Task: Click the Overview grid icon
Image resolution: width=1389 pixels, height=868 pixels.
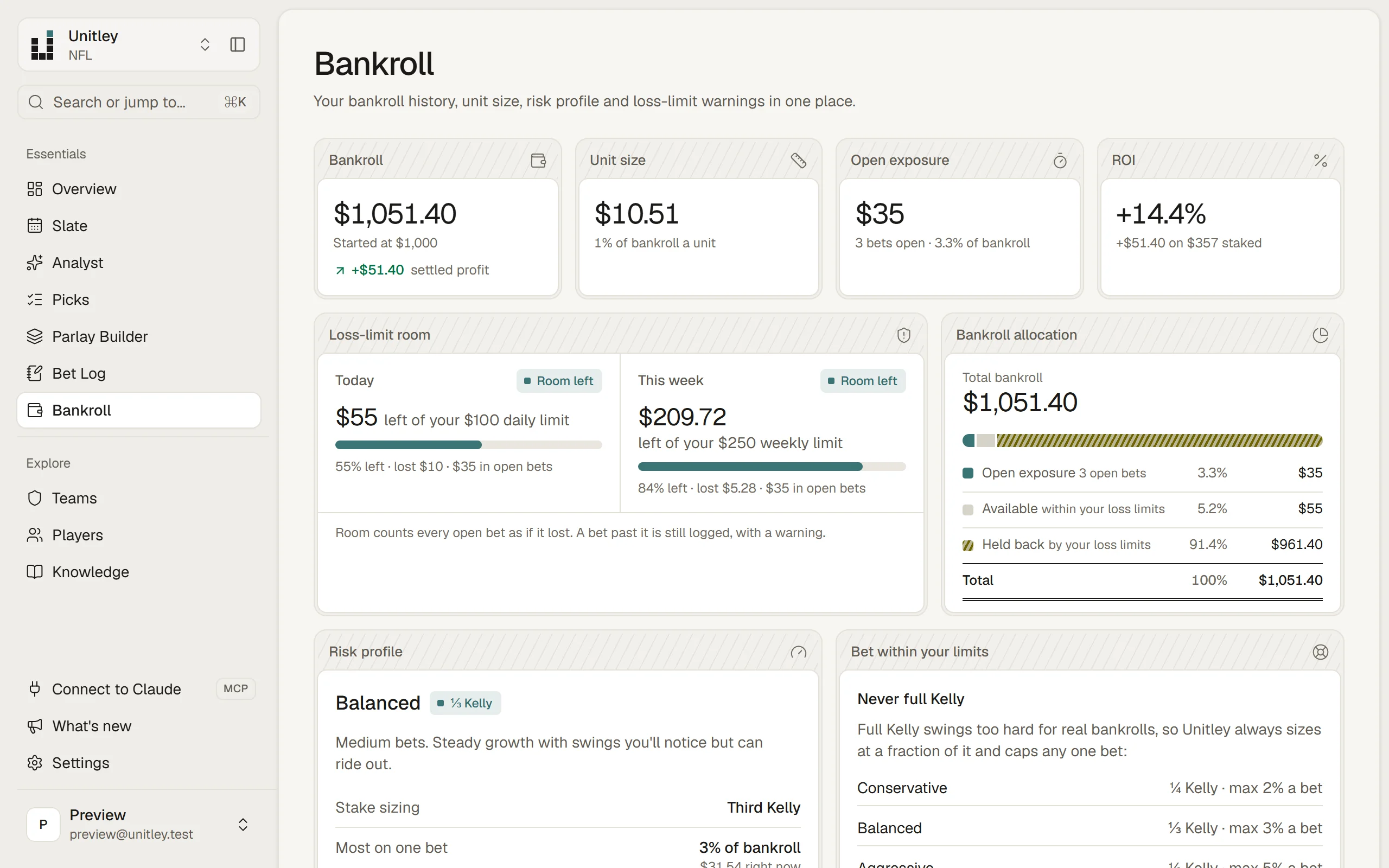Action: pos(34,189)
